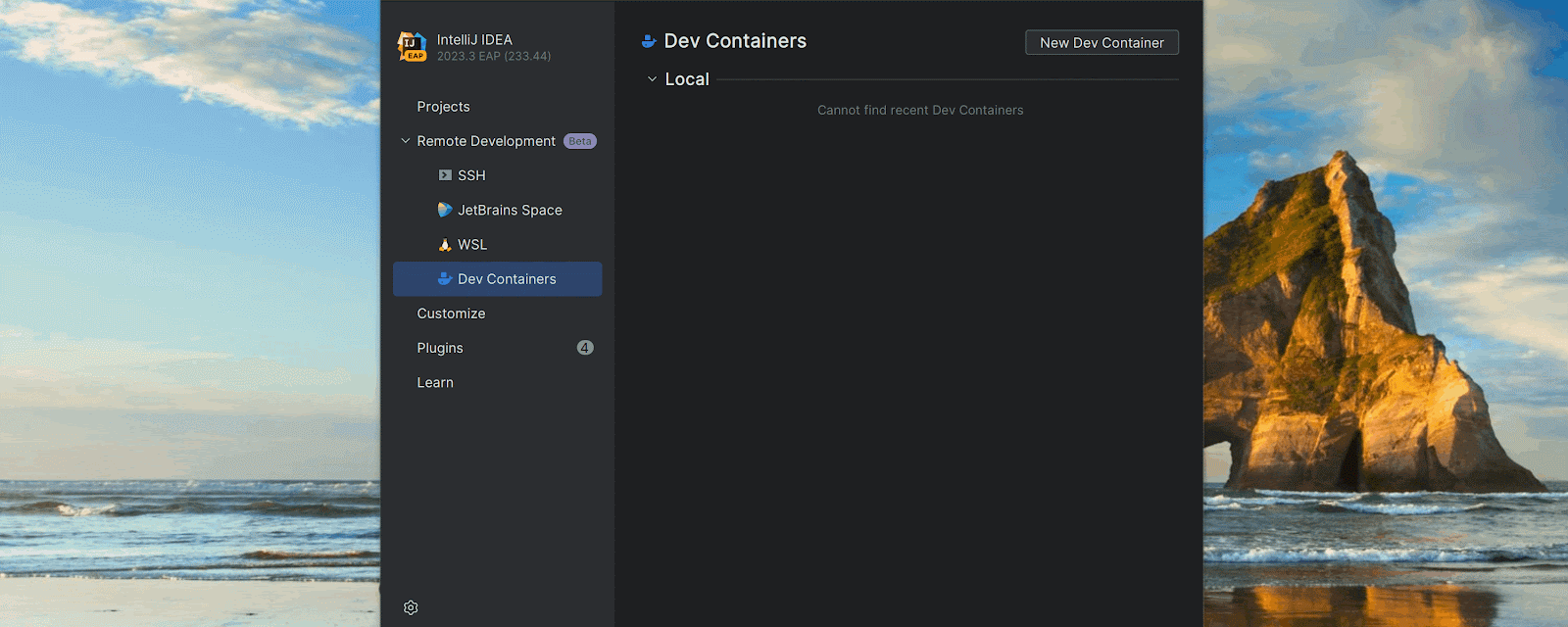This screenshot has width=1568, height=627.
Task: Click the Plugins update count badge
Action: tap(585, 348)
